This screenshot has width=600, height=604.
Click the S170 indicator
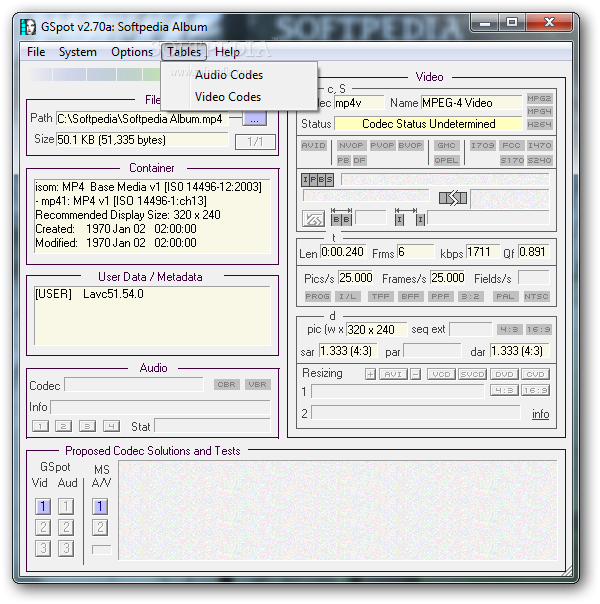(x=512, y=160)
